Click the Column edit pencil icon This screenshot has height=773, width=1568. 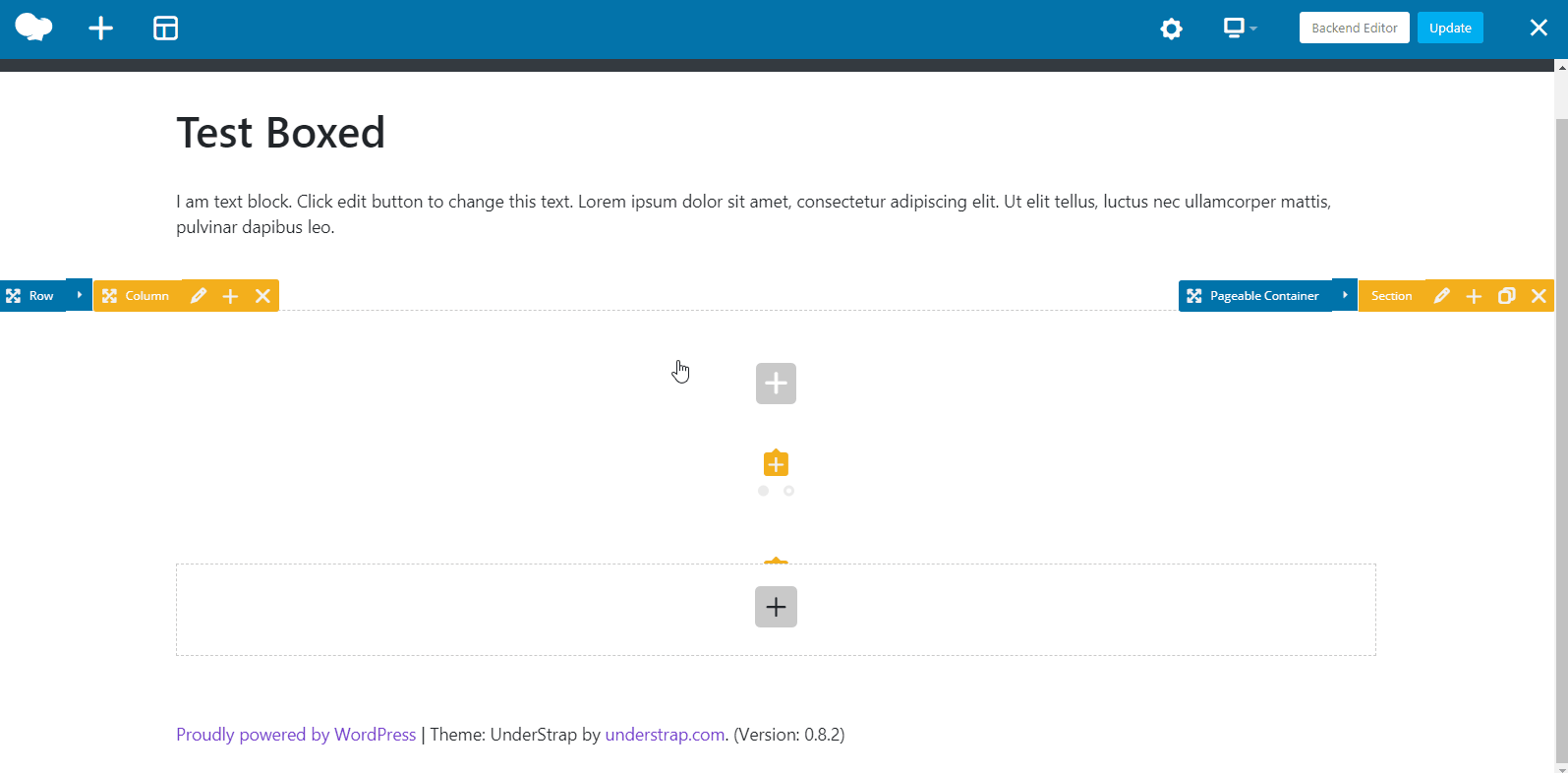pyautogui.click(x=198, y=296)
